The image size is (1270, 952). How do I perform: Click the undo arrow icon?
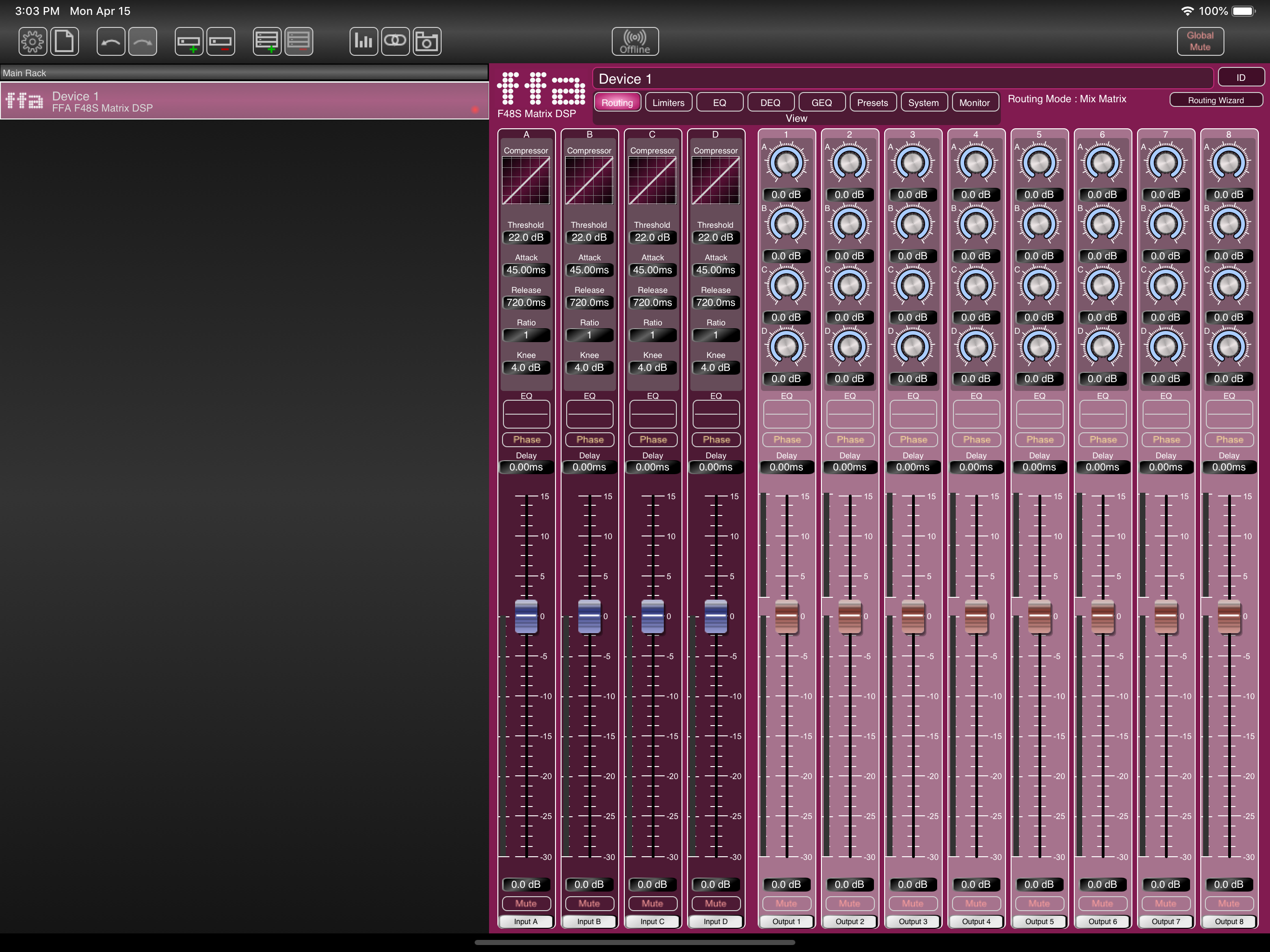111,41
